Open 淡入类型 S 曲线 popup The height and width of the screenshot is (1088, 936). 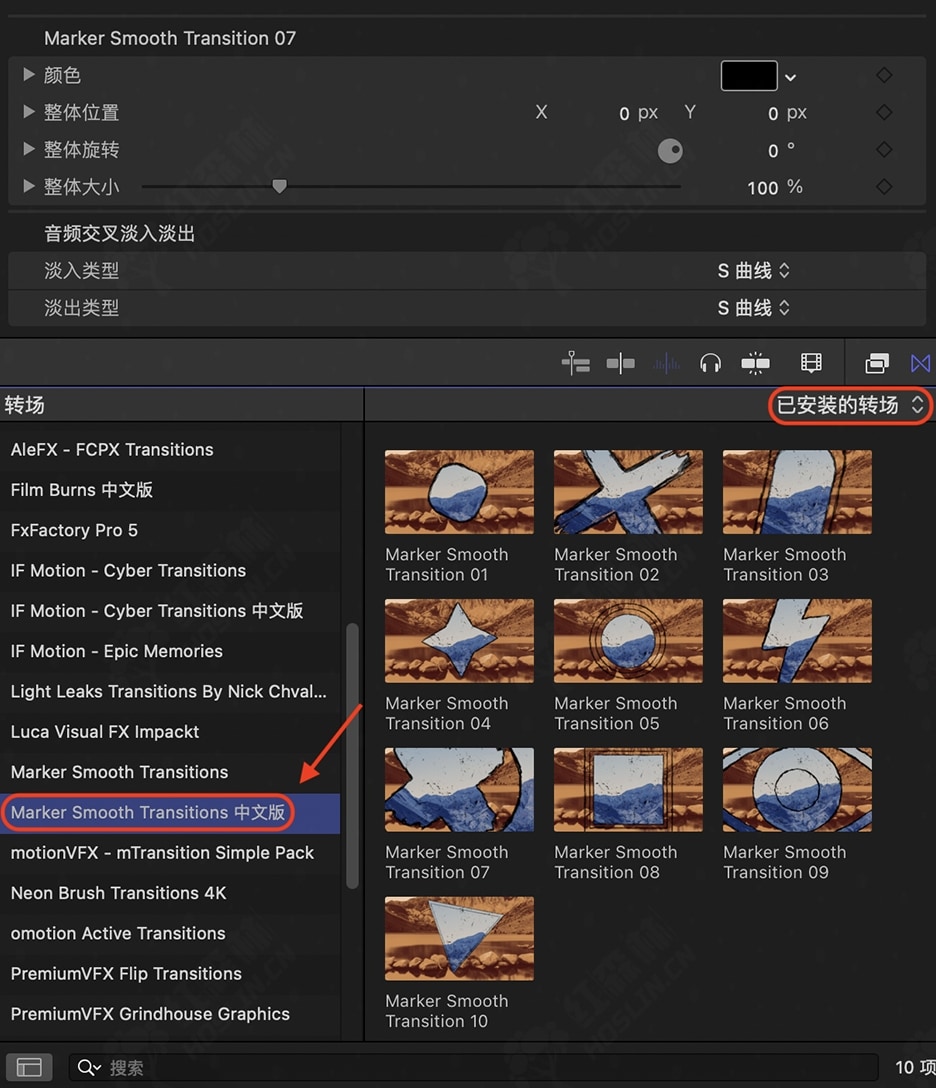[754, 271]
